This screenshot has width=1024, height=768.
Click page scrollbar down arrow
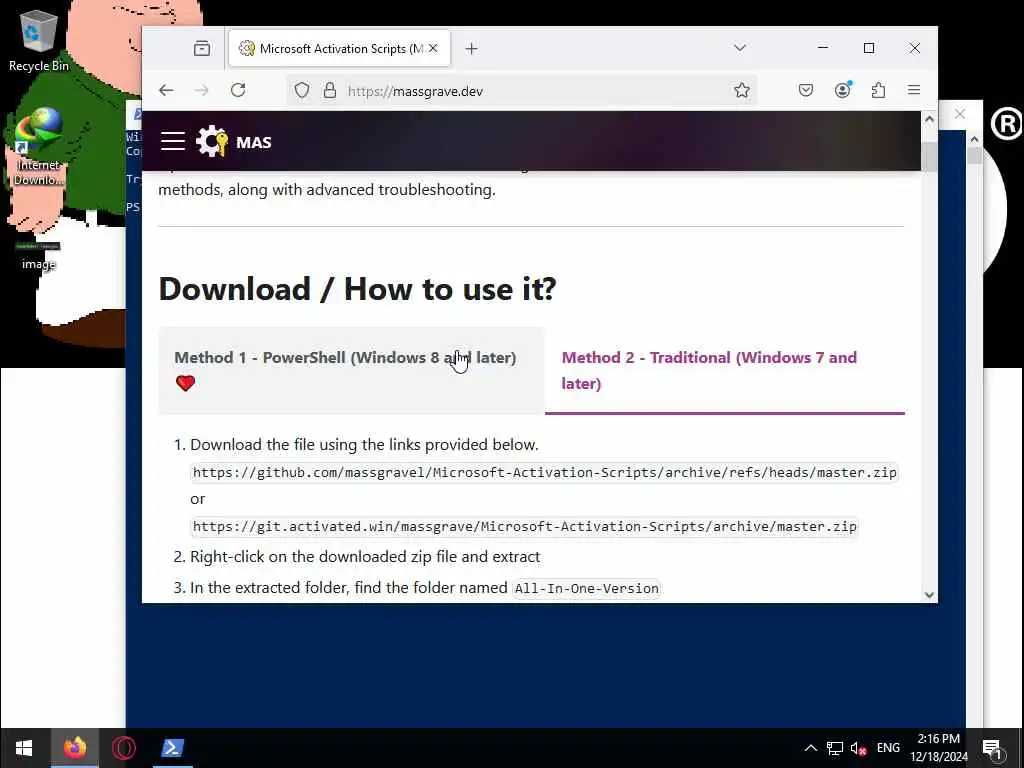[929, 595]
